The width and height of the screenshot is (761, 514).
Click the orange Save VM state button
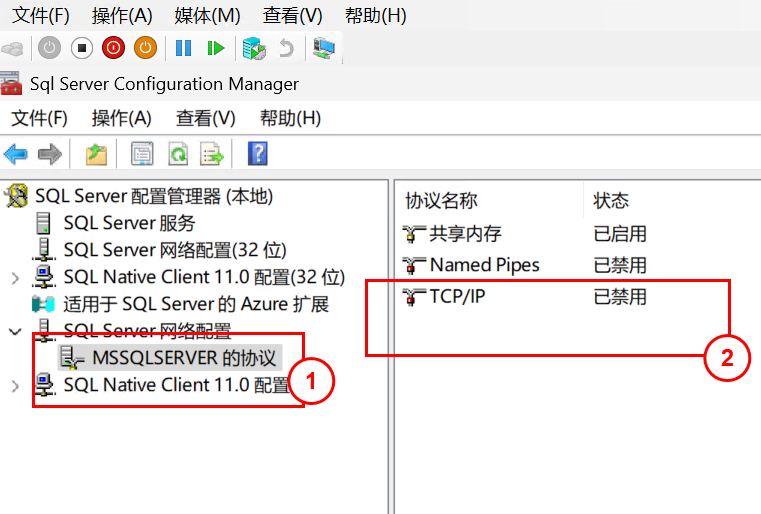pyautogui.click(x=145, y=47)
